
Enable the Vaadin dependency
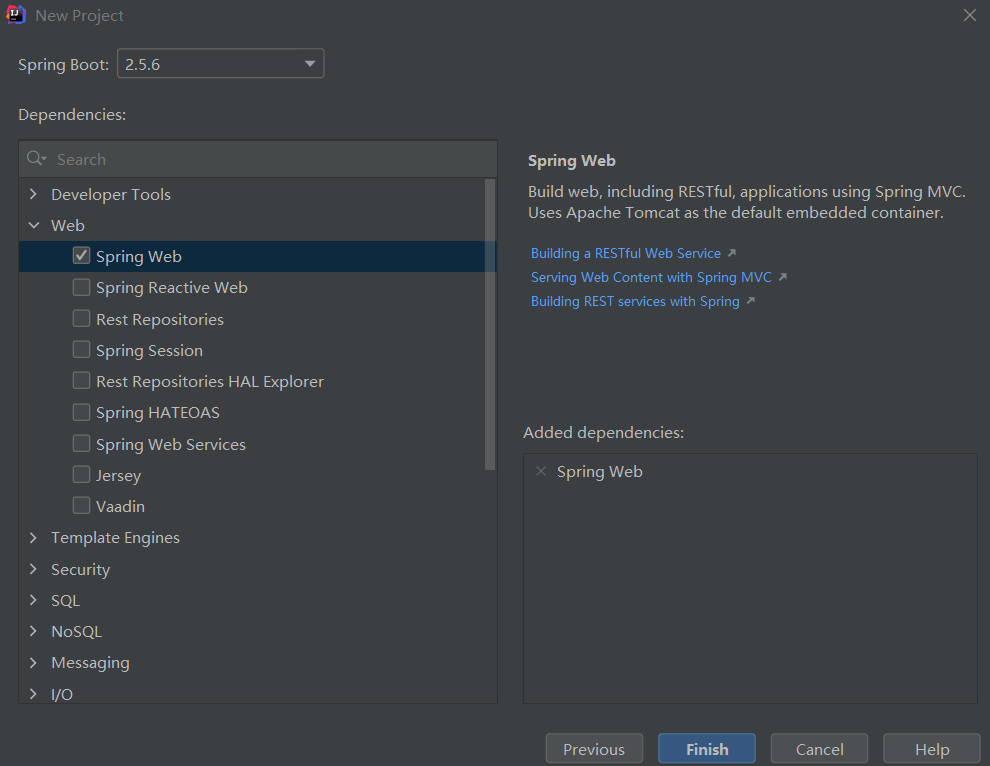point(81,506)
